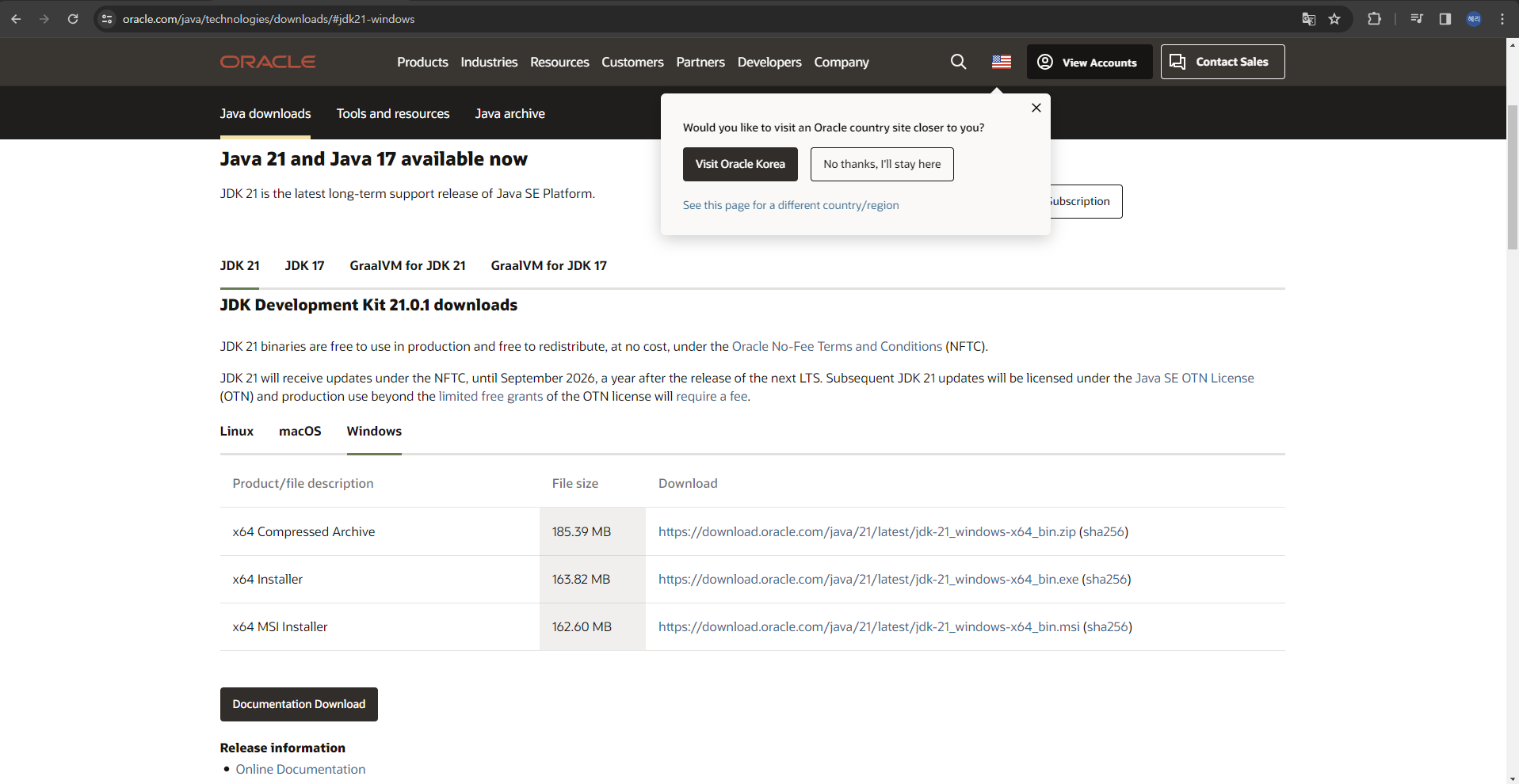Click Visit Oracle Korea button
Image resolution: width=1519 pixels, height=784 pixels.
[740, 164]
